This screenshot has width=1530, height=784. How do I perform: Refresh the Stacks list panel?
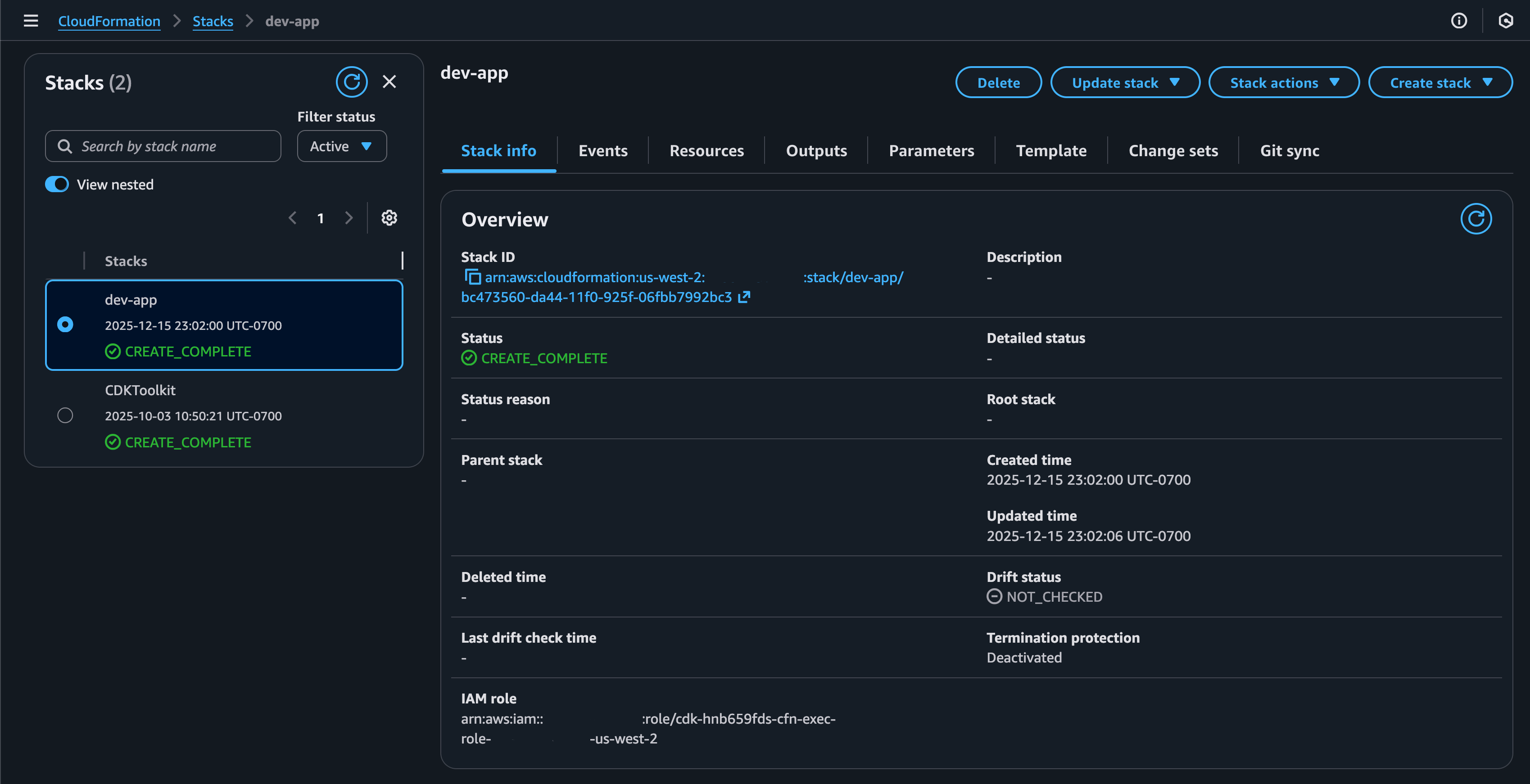352,82
